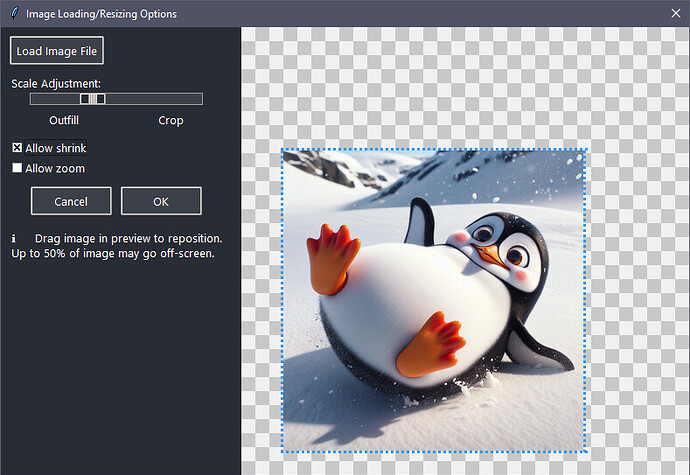This screenshot has width=690, height=475.
Task: Enable the Allow zoom checkbox
Action: 17,168
